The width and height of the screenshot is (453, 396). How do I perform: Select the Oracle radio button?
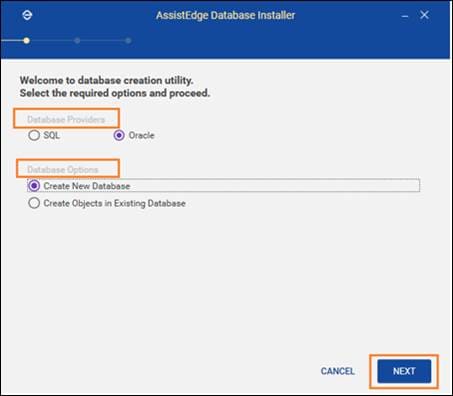pyautogui.click(x=119, y=135)
